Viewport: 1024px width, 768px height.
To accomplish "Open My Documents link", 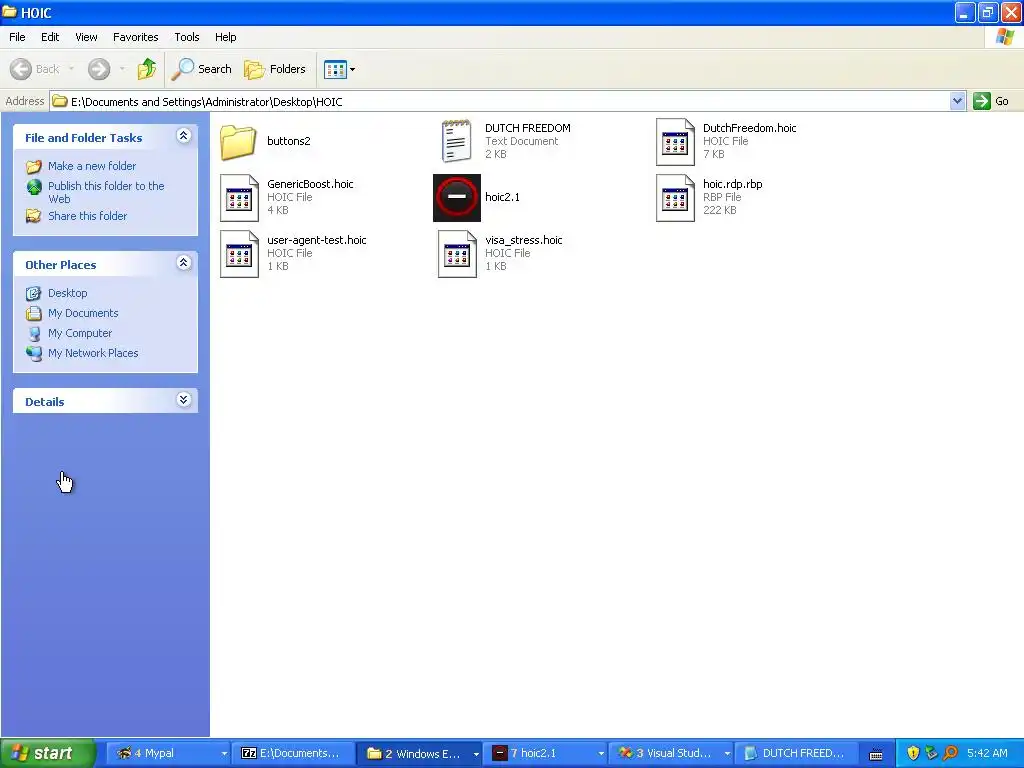I will [83, 313].
